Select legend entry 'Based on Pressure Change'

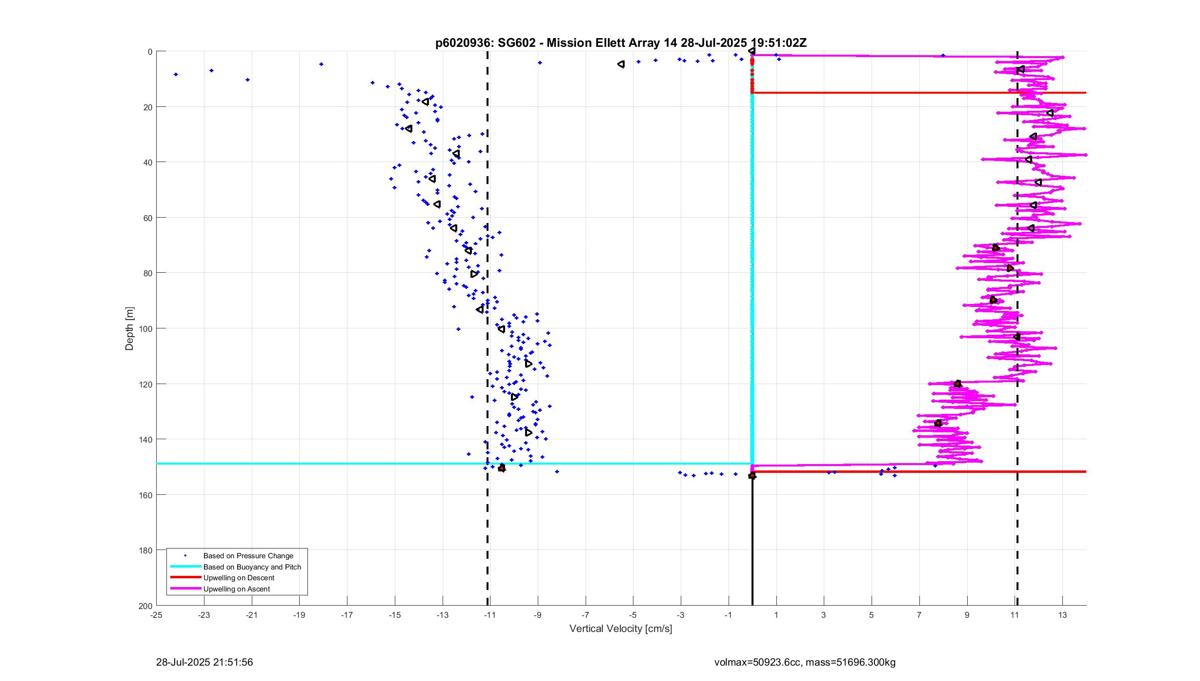248,555
